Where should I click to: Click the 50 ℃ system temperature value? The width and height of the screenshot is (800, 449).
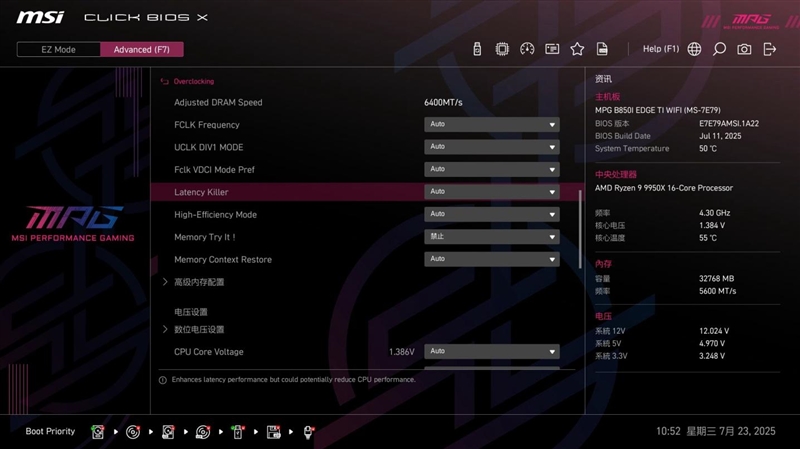pos(708,149)
